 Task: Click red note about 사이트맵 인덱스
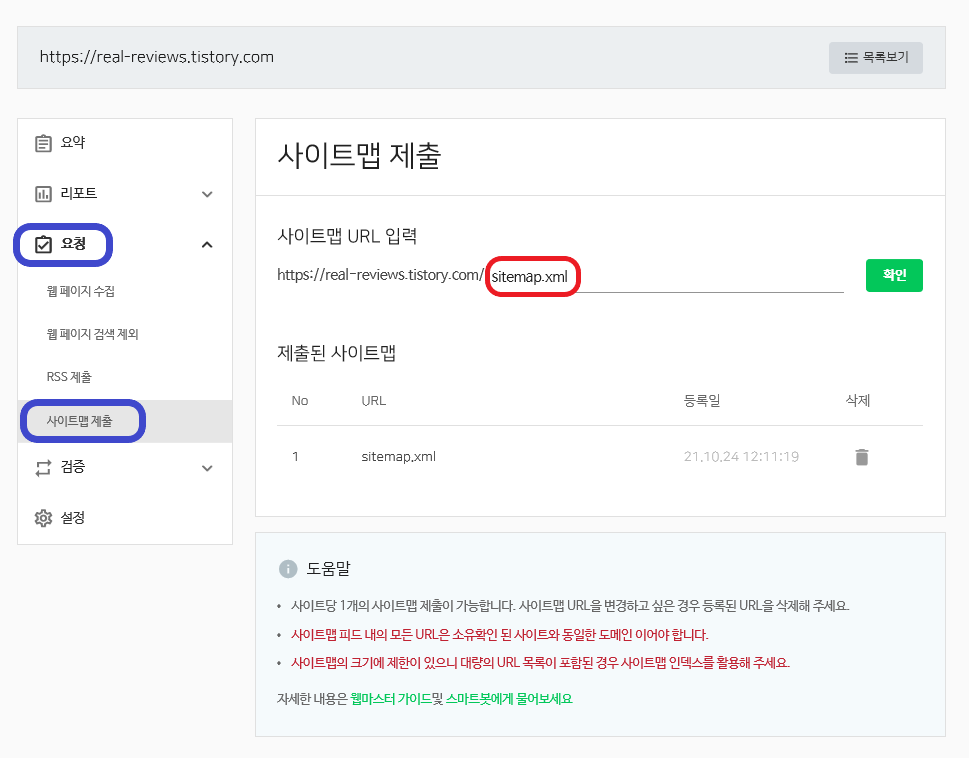tap(540, 663)
